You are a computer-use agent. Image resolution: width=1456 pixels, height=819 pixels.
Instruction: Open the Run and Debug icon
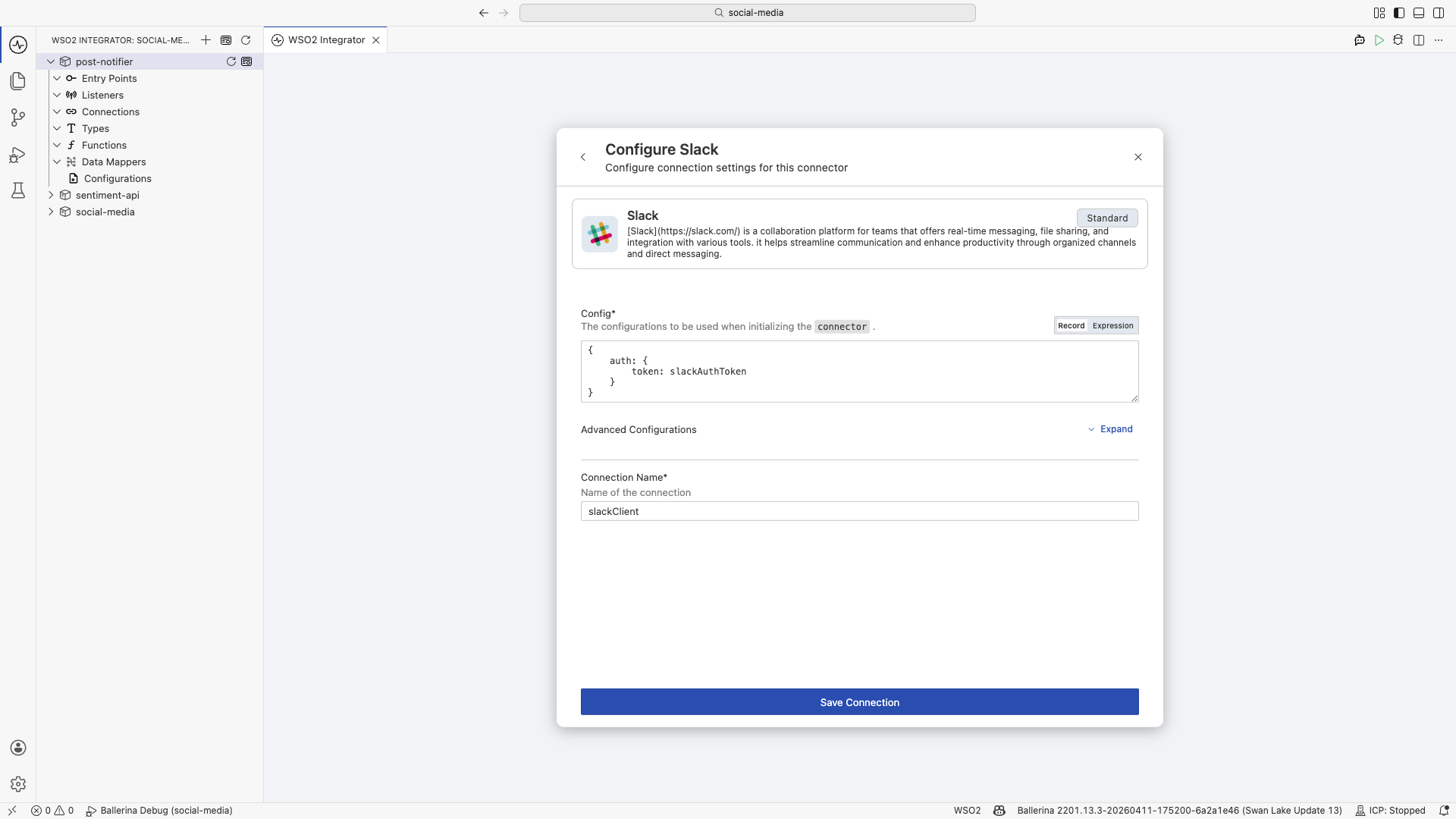18,155
